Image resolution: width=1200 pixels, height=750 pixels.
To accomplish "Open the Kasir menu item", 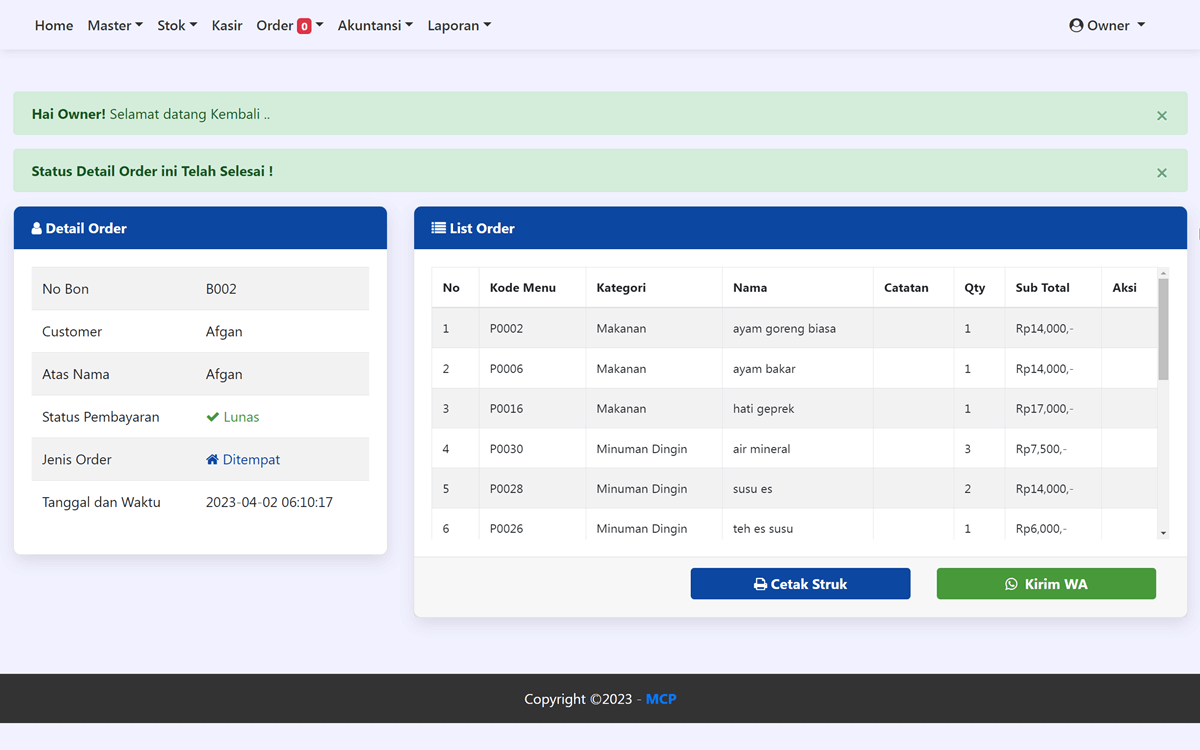I will (227, 26).
